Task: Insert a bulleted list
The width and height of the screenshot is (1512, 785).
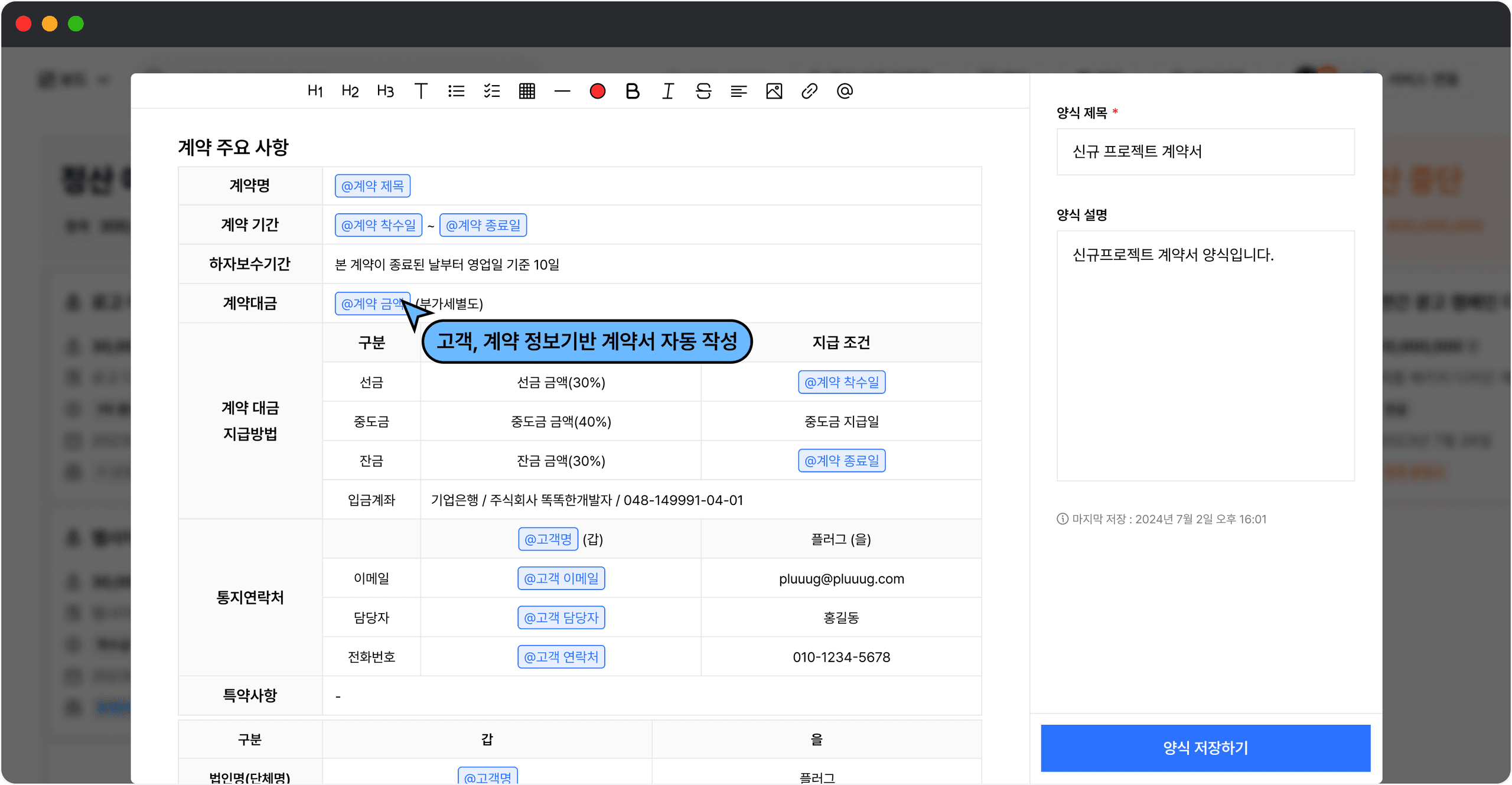Action: [456, 91]
